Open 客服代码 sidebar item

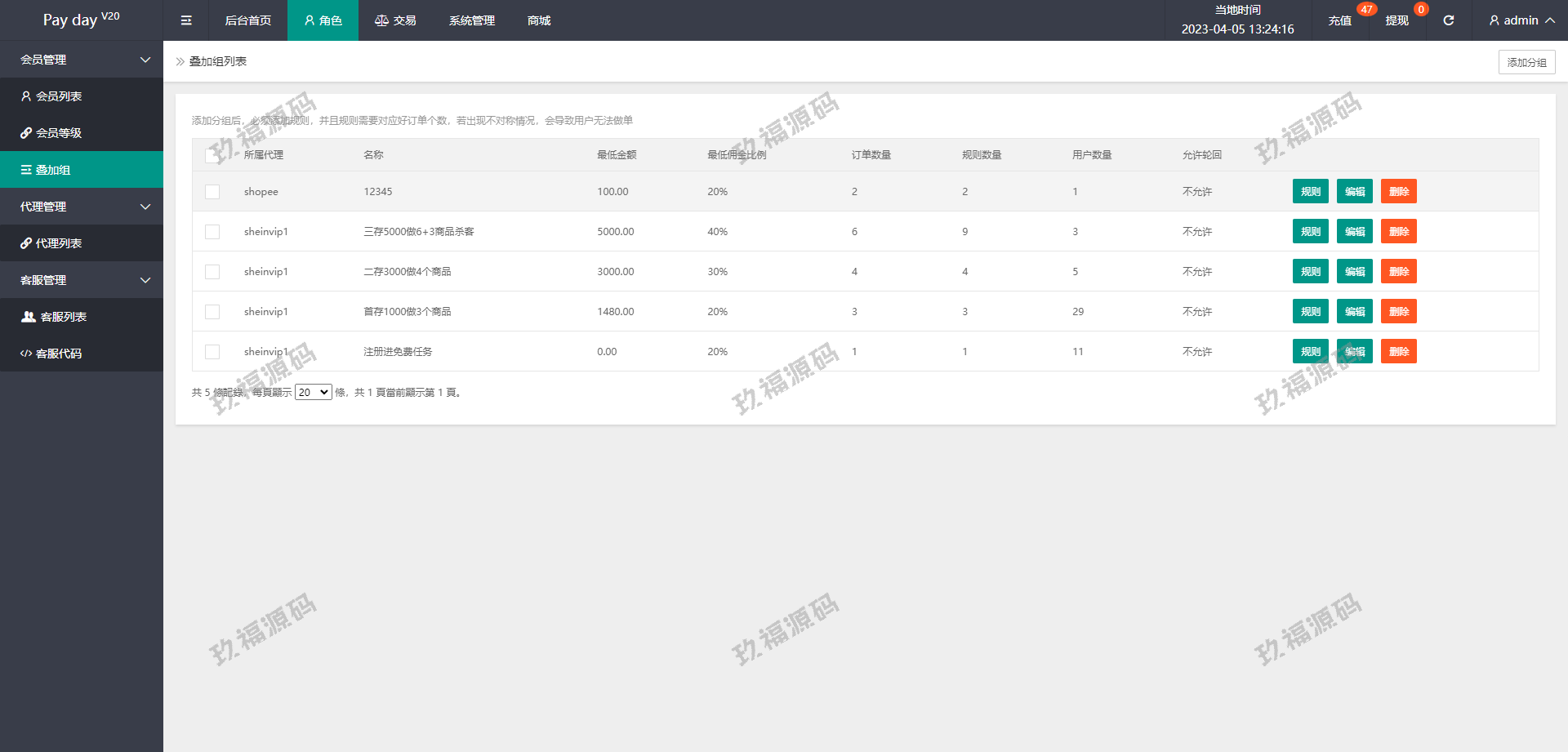tap(59, 354)
